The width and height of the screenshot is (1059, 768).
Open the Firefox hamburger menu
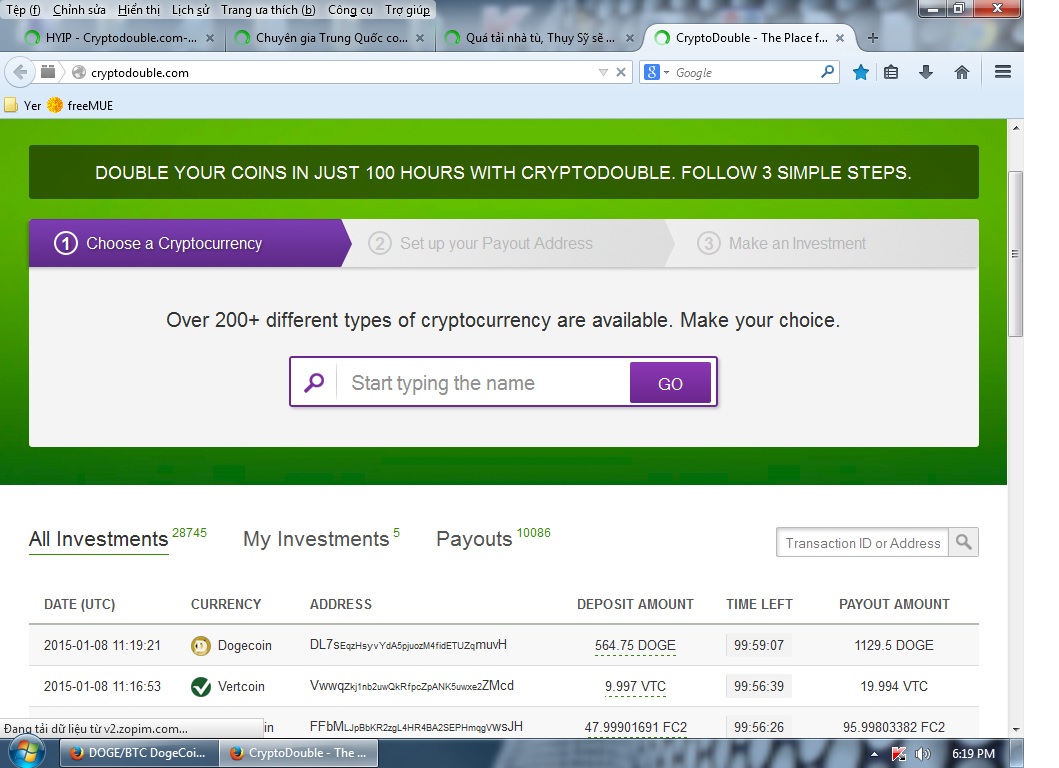[1003, 72]
